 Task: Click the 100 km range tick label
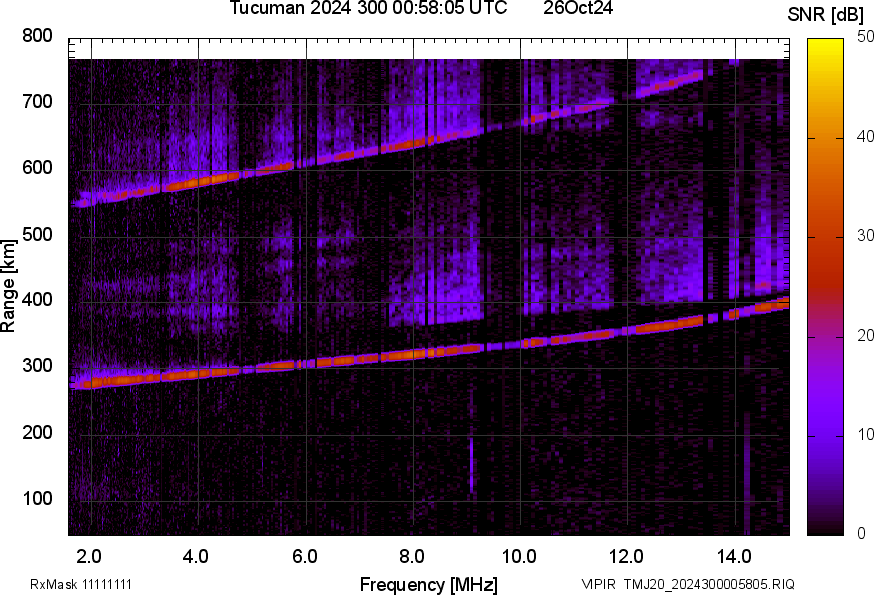coord(36,499)
